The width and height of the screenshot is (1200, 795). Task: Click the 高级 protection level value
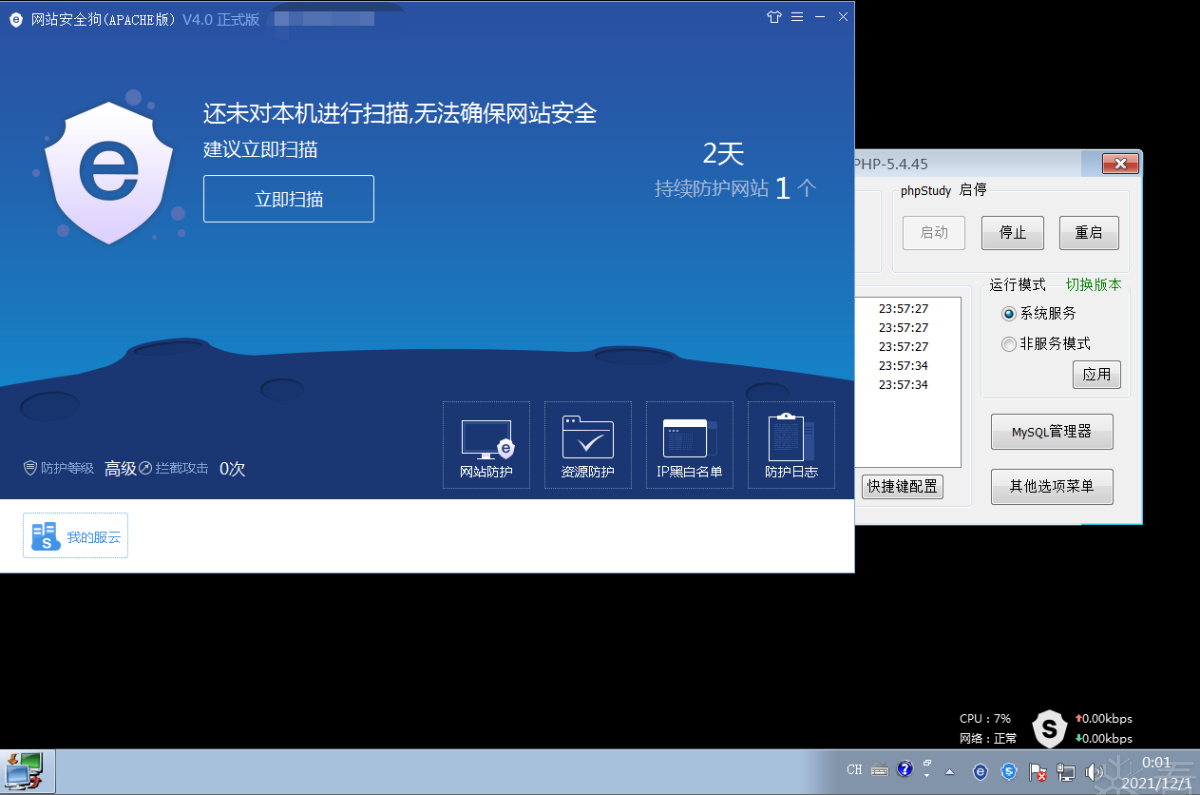120,468
